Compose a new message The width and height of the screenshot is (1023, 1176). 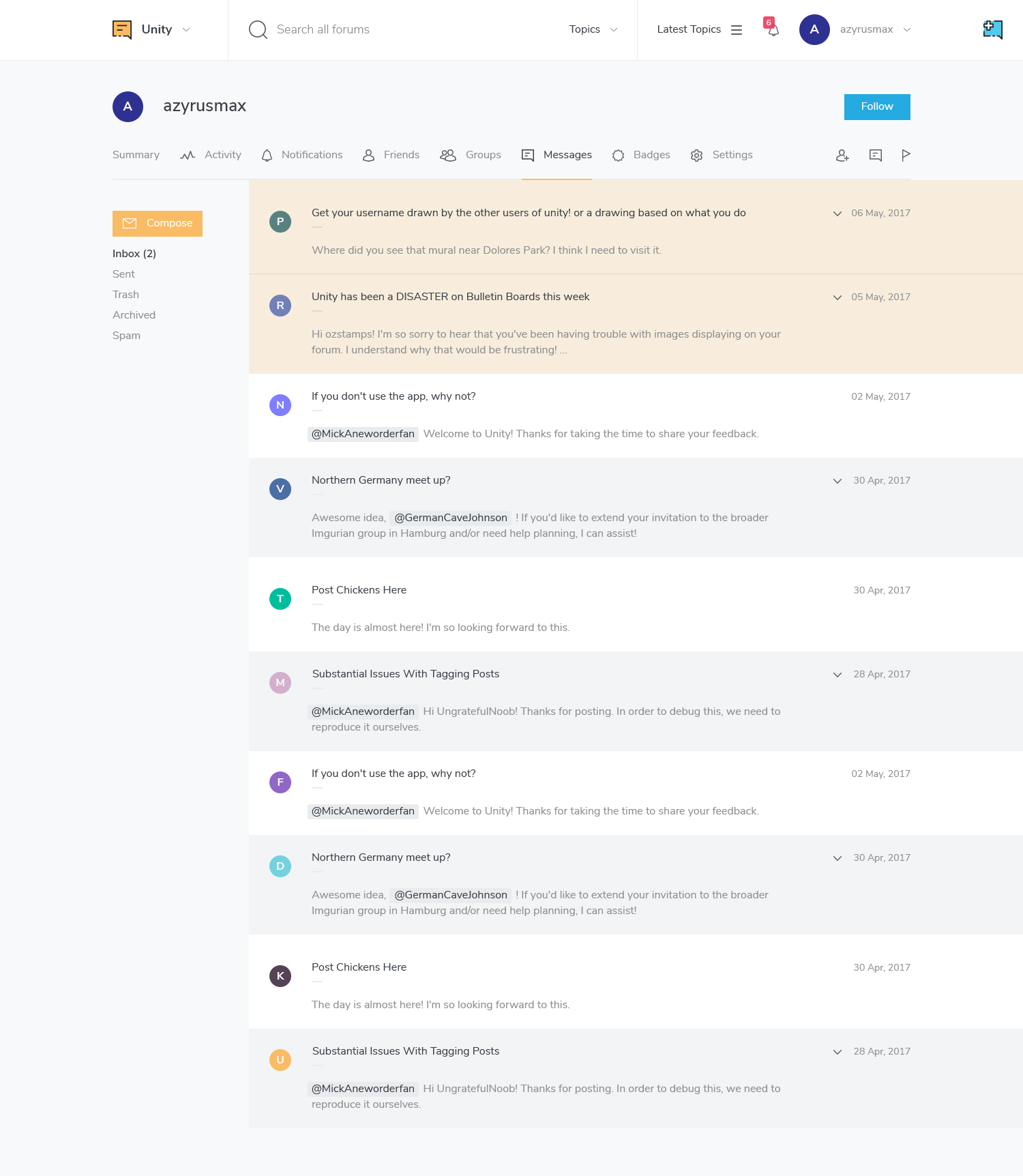tap(158, 224)
